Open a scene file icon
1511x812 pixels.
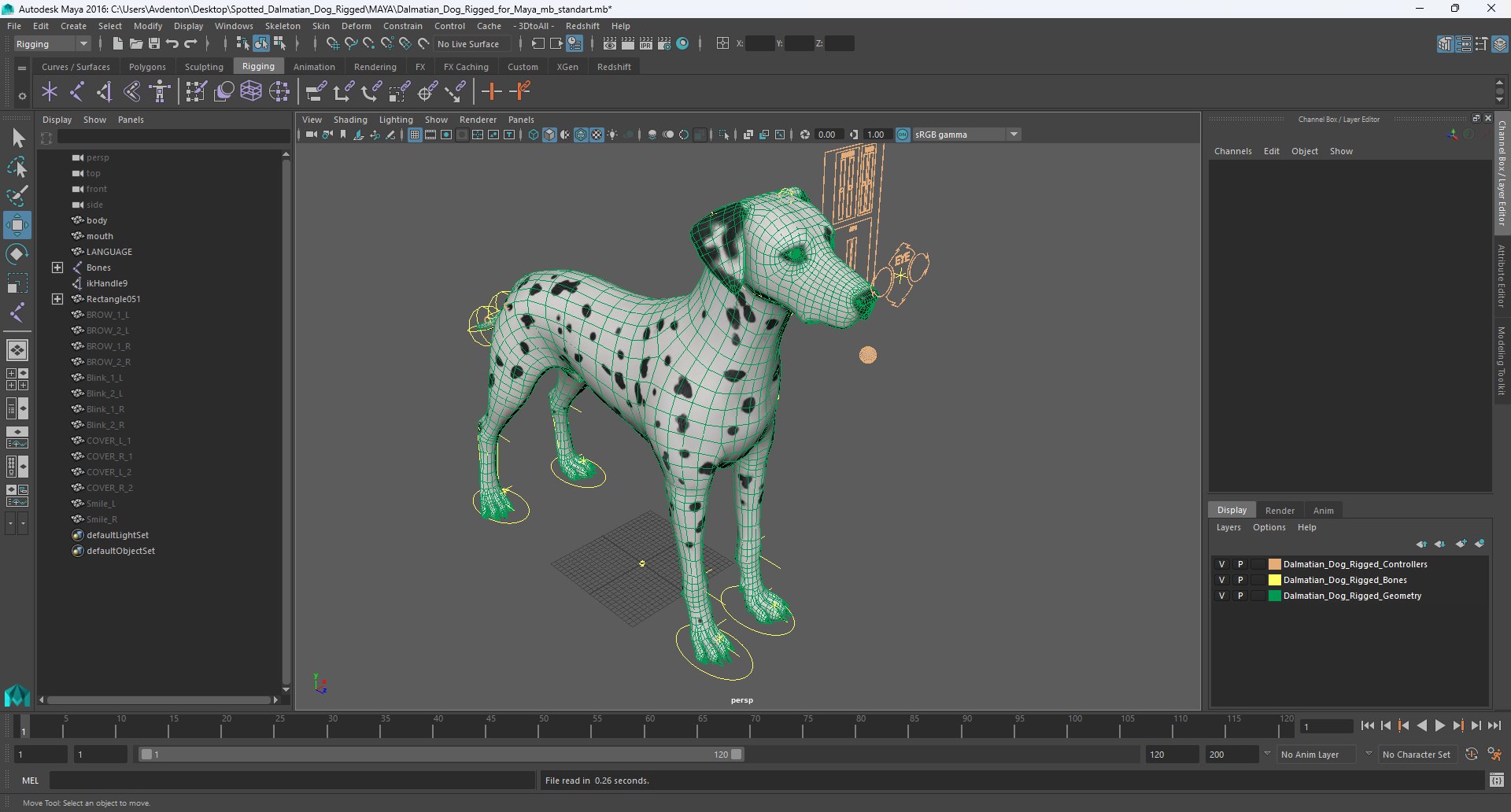[x=135, y=44]
